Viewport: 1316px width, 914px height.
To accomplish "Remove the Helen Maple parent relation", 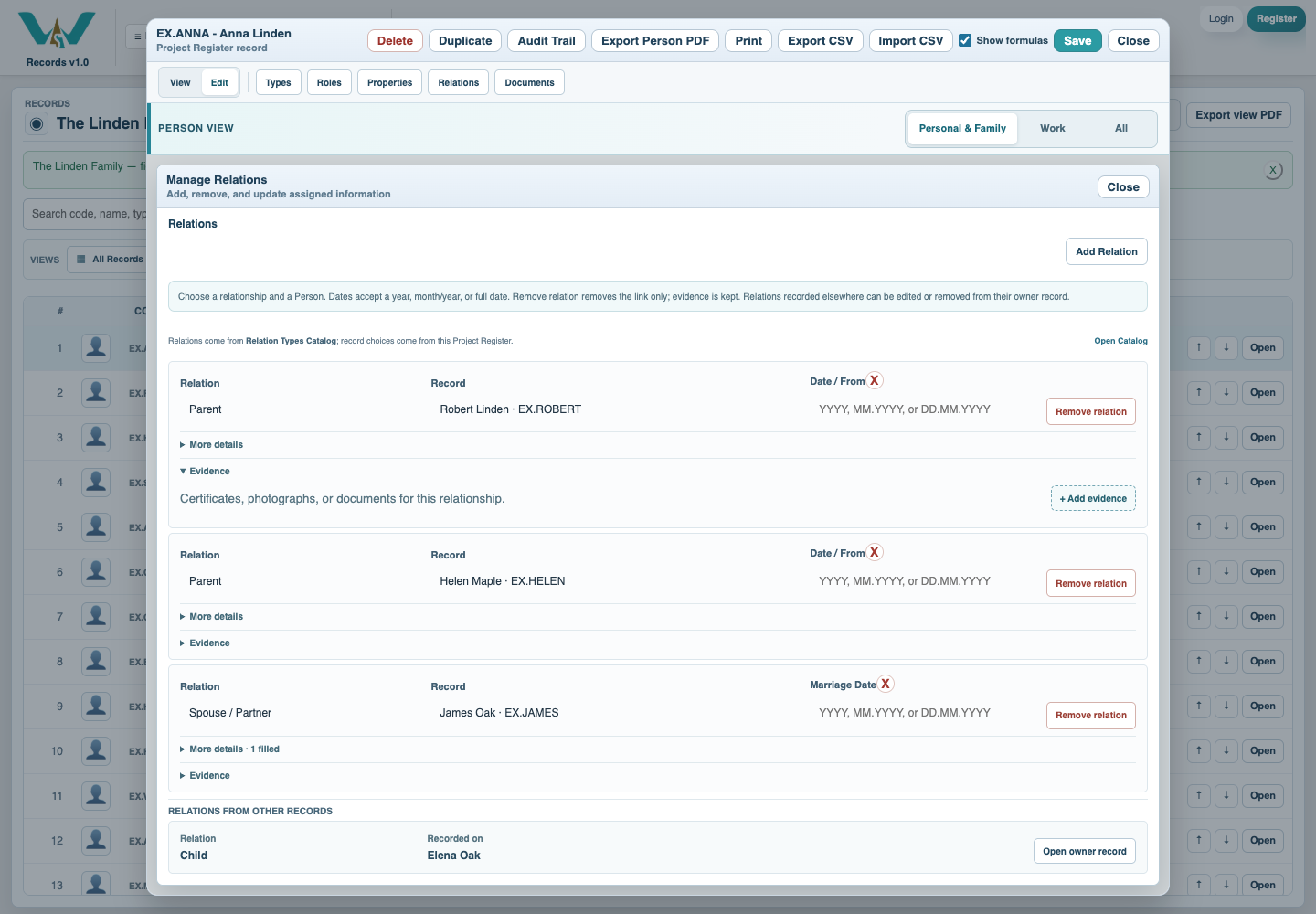I will [1091, 583].
